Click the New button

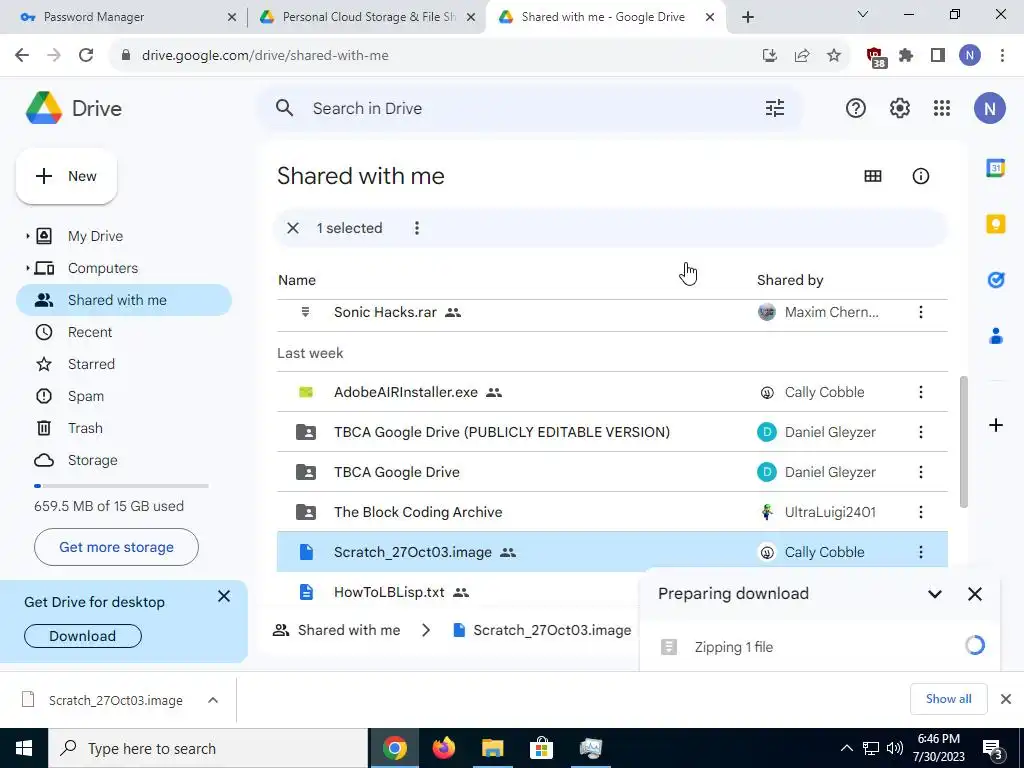tap(67, 176)
